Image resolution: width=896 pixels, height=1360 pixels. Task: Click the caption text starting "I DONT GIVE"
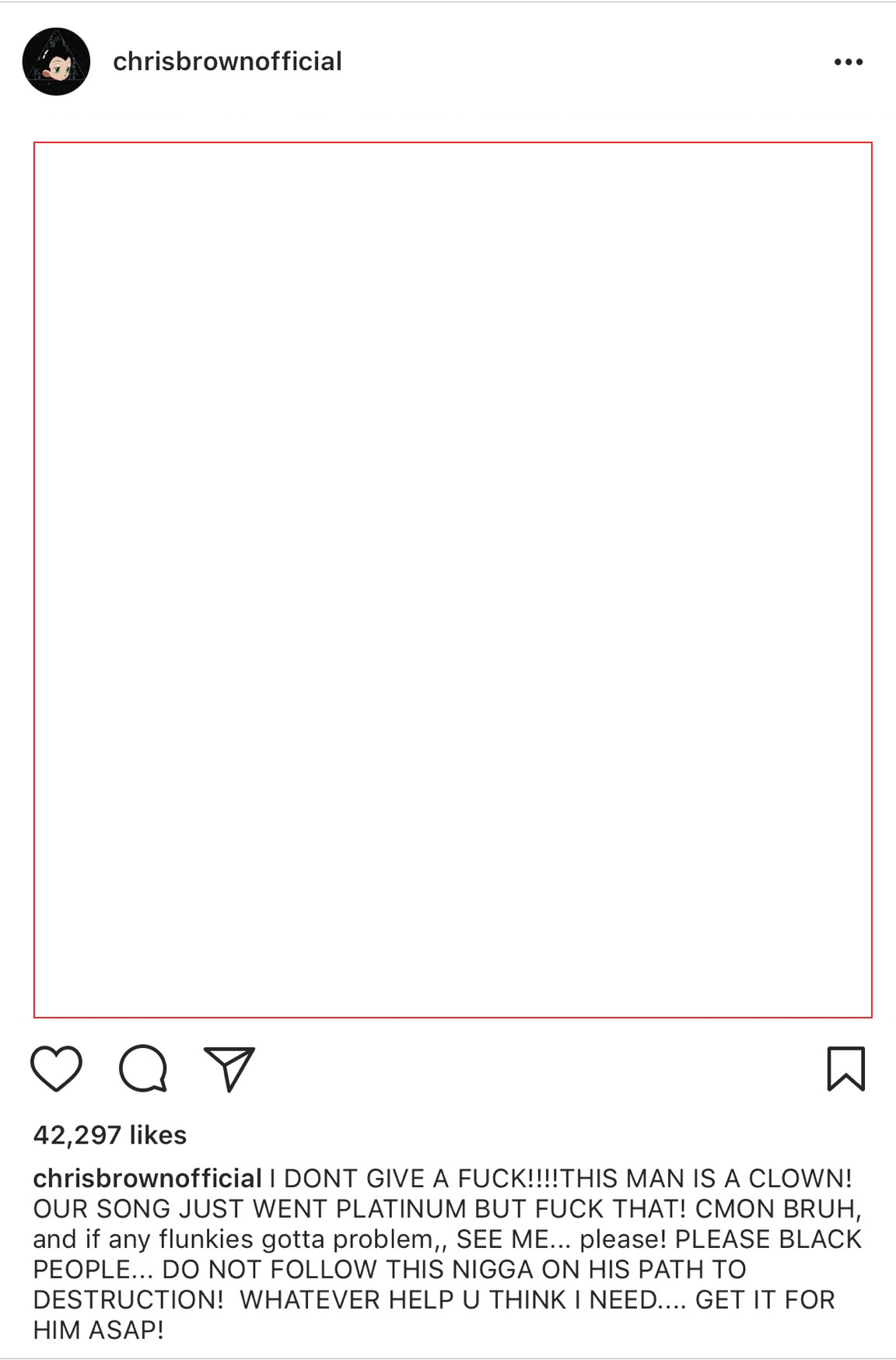pos(448,1254)
